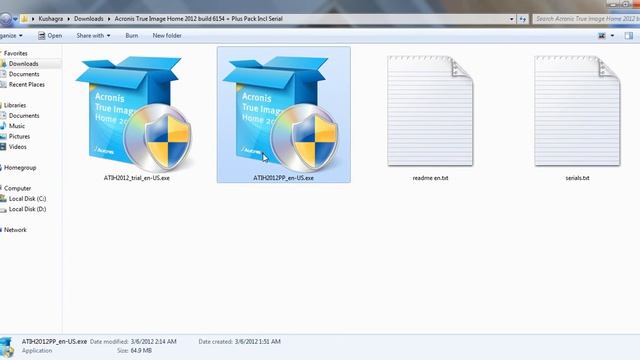
Task: Select the readme en.txt file icon
Action: click(430, 111)
